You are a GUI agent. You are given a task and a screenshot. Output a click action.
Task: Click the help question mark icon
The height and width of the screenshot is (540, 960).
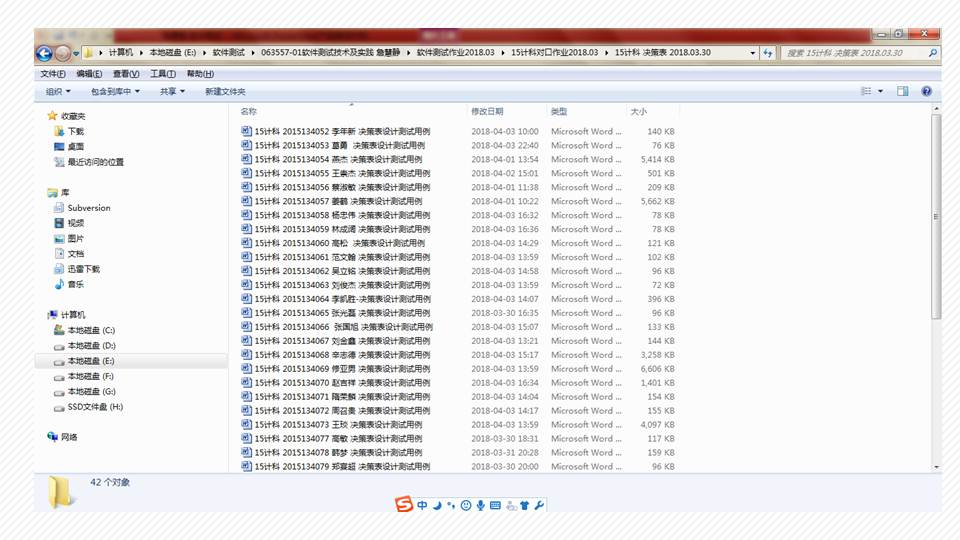926,91
